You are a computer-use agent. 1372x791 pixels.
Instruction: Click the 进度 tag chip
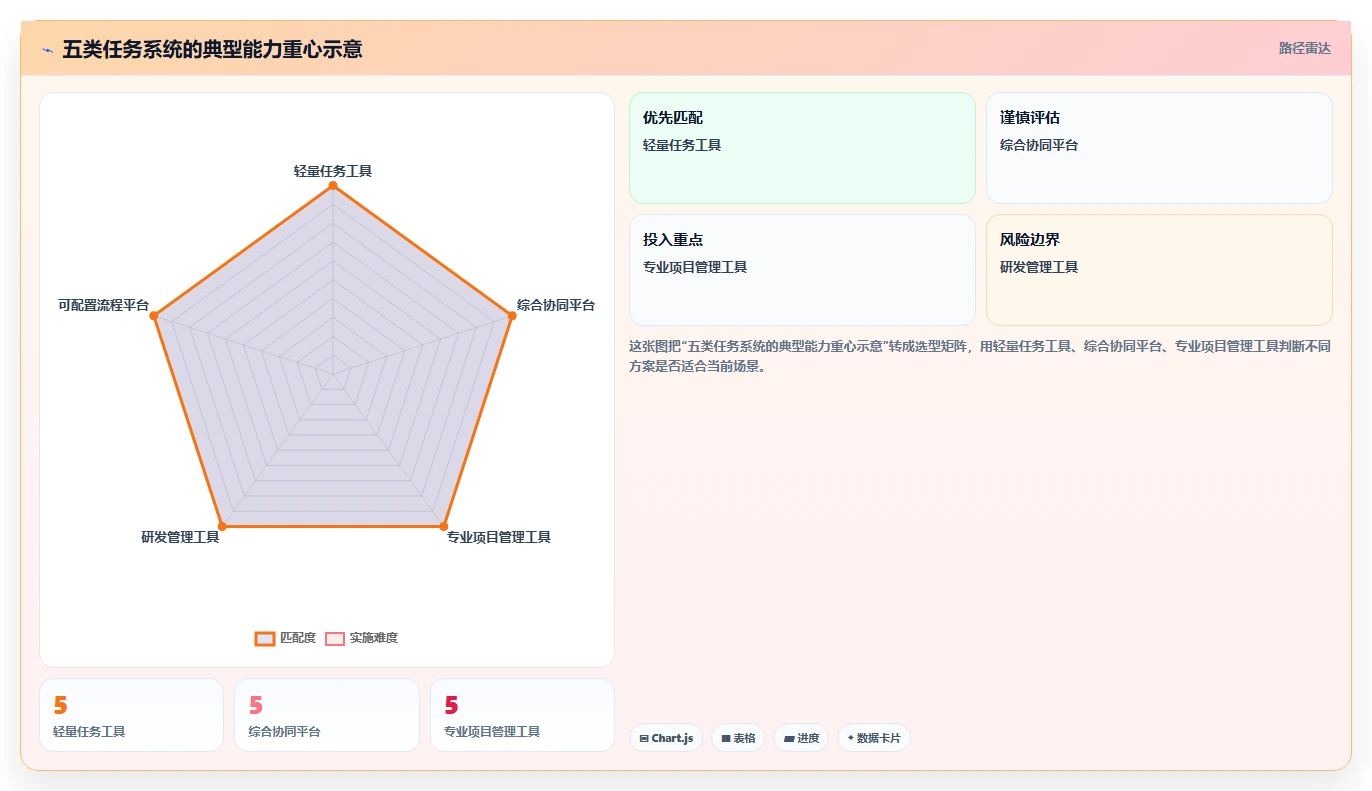tap(801, 738)
